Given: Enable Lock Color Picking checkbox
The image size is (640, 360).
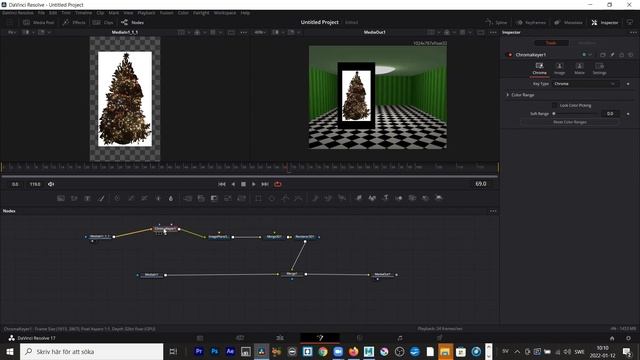Looking at the screenshot, I should tap(554, 105).
